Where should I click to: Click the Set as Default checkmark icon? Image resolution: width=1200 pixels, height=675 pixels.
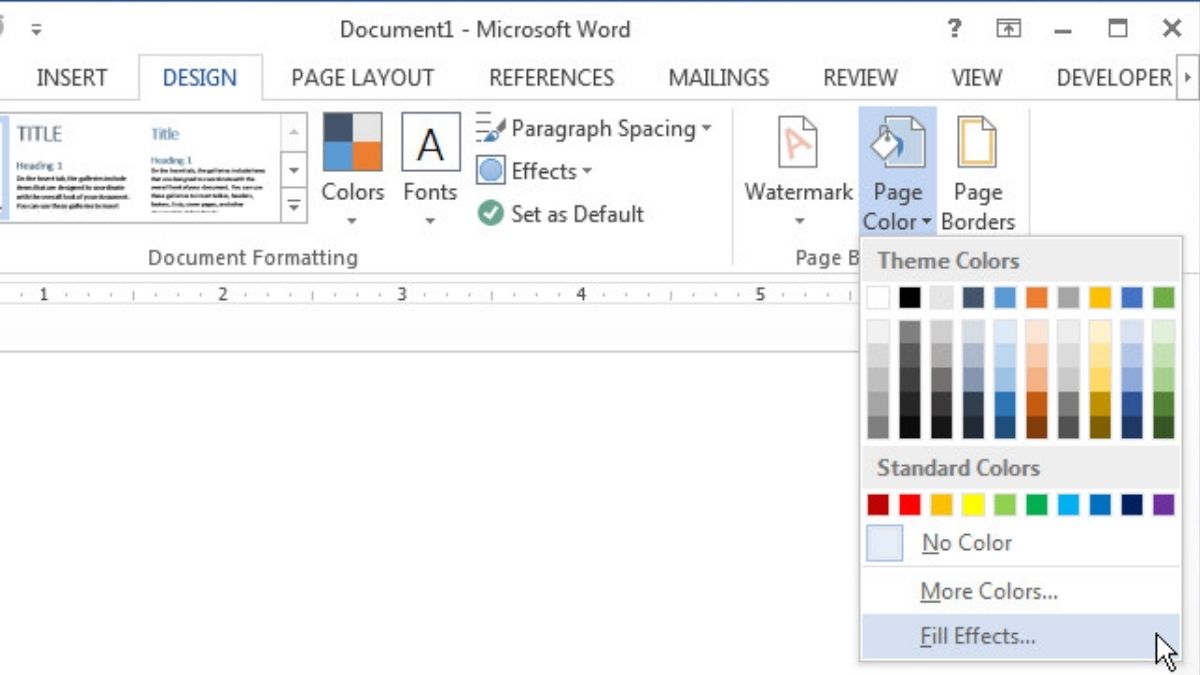pyautogui.click(x=490, y=213)
